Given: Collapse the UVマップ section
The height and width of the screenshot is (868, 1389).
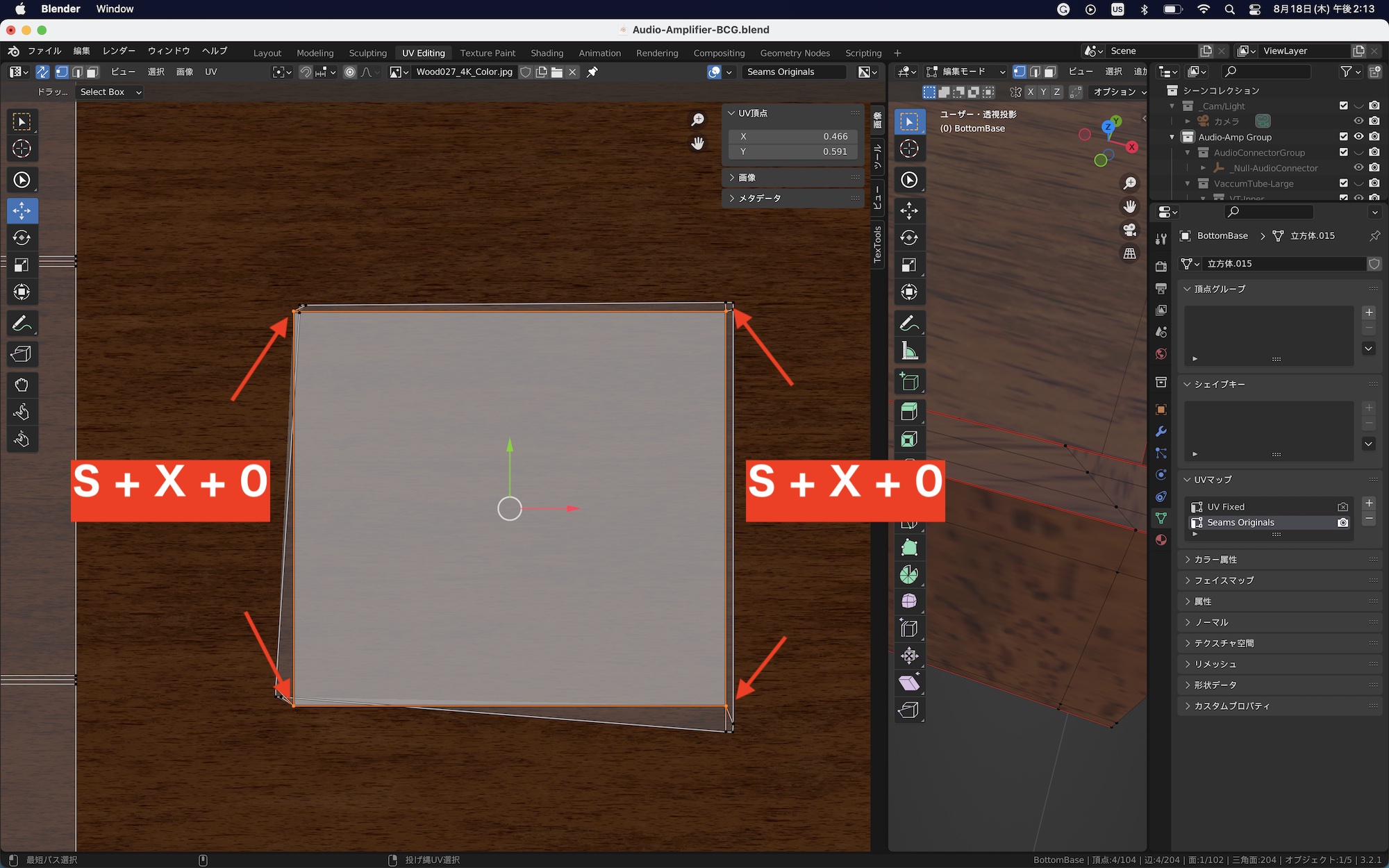Looking at the screenshot, I should tap(1213, 480).
